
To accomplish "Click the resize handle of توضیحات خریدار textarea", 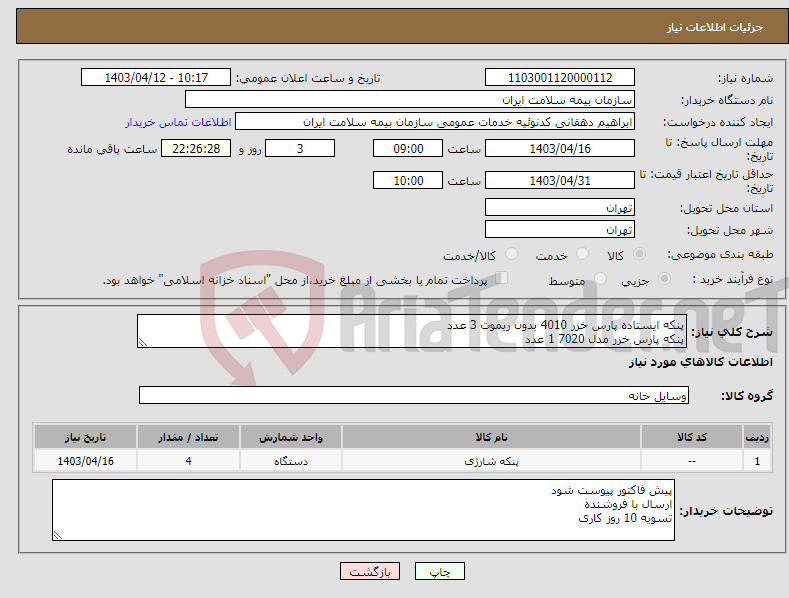I will click(x=58, y=535).
